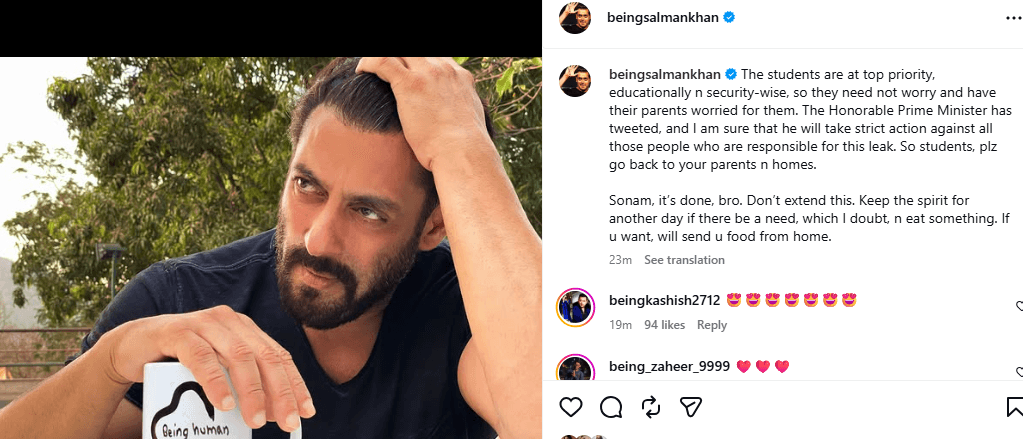Viewport: 1023px width, 439px height.
Task: Open beingkashish2712 username link
Action: [x=664, y=300]
